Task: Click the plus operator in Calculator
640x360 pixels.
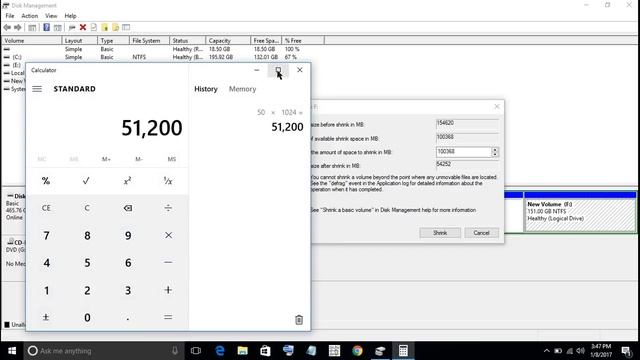Action: [168, 290]
